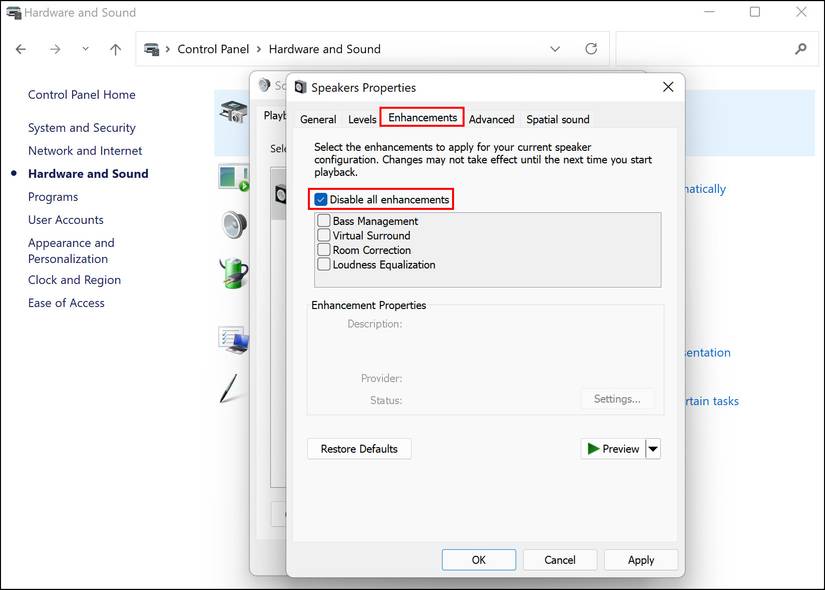
Task: Open Control Panel Home link
Action: [x=82, y=95]
